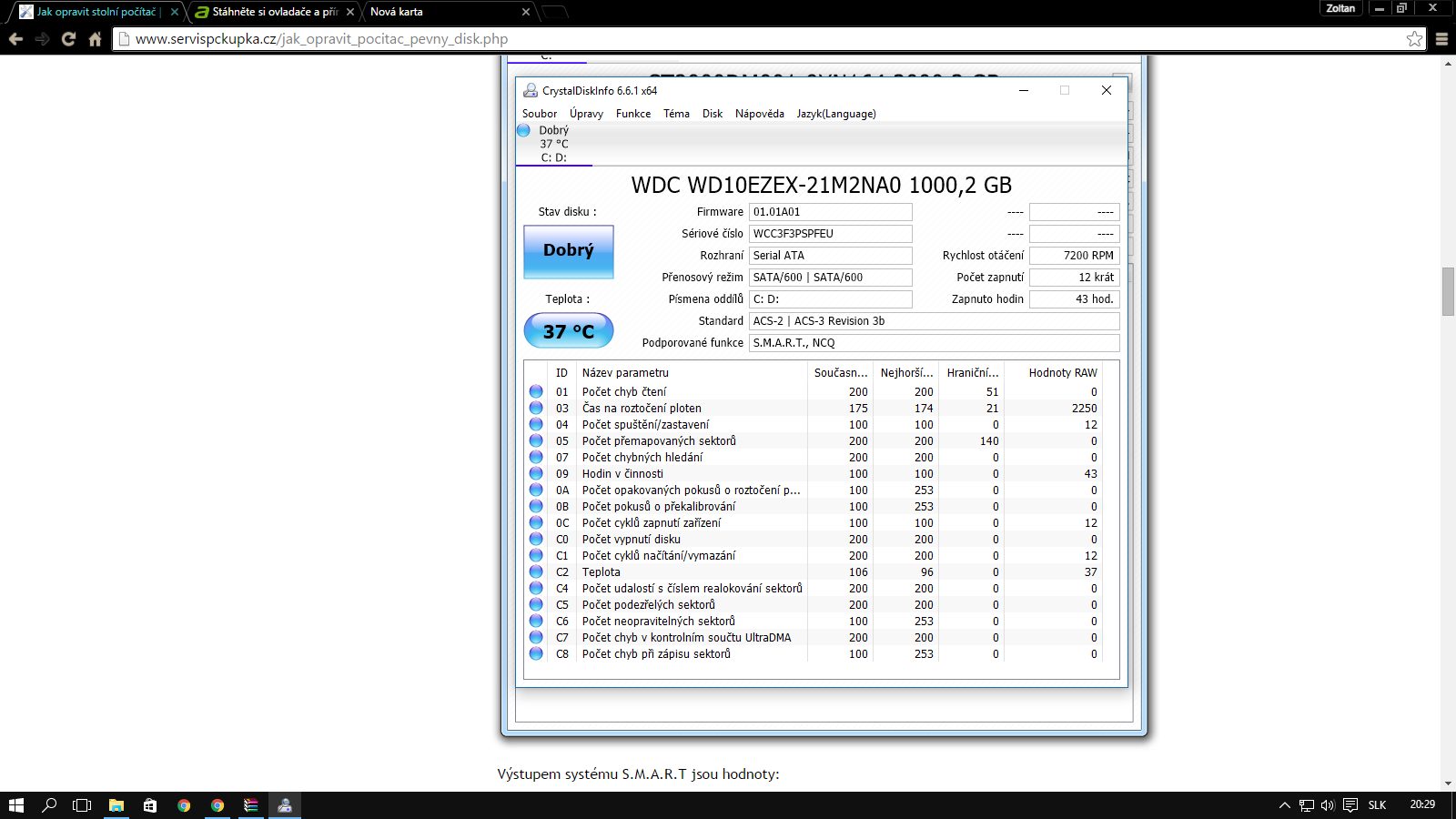Switch to the "Stáhněte si ovladače" tab

pyautogui.click(x=273, y=12)
